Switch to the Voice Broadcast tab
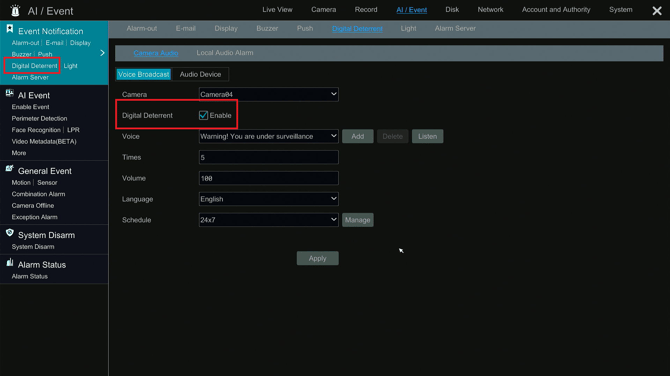The height and width of the screenshot is (376, 670). click(144, 74)
